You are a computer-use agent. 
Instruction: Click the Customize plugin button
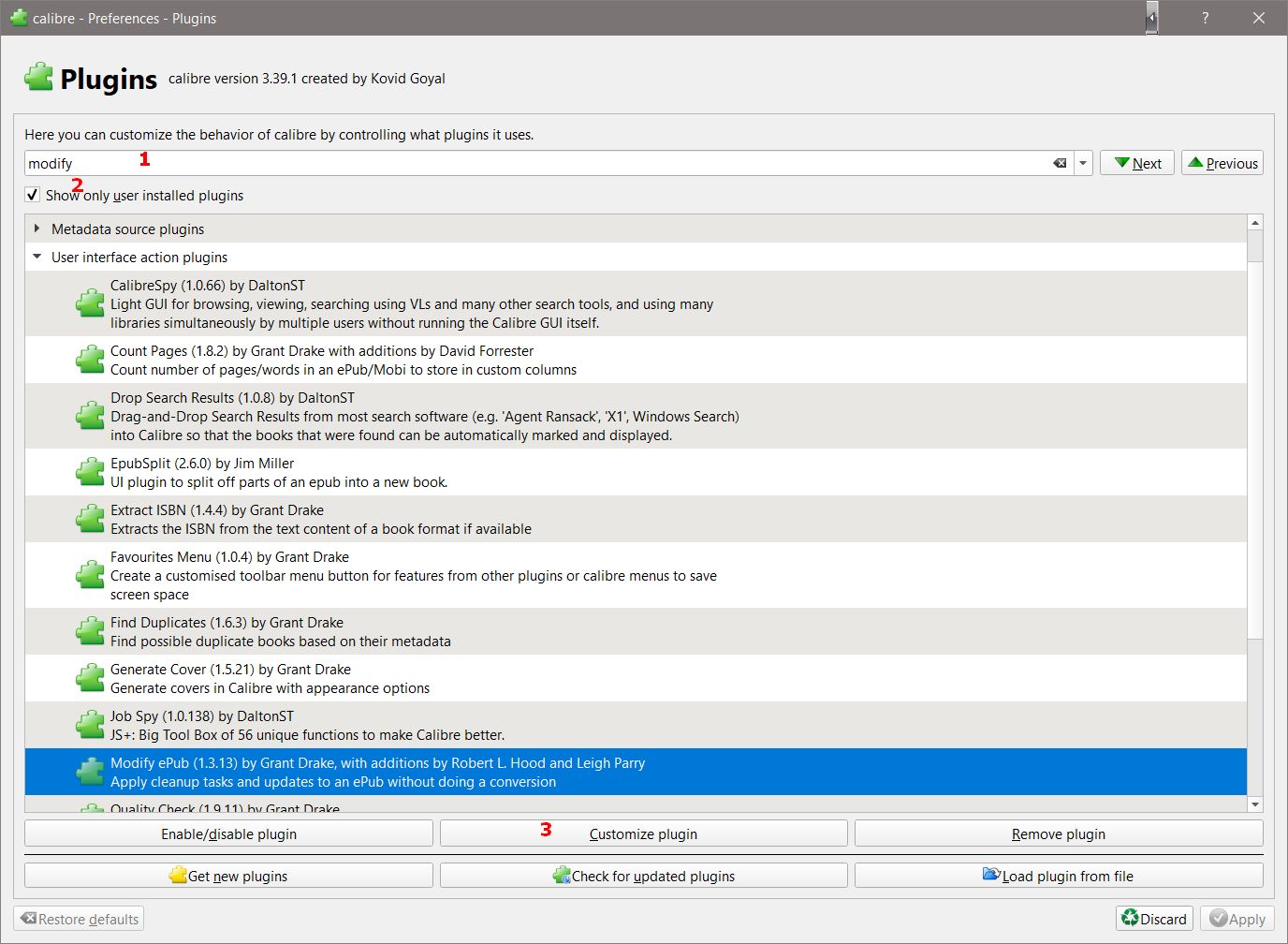click(643, 833)
